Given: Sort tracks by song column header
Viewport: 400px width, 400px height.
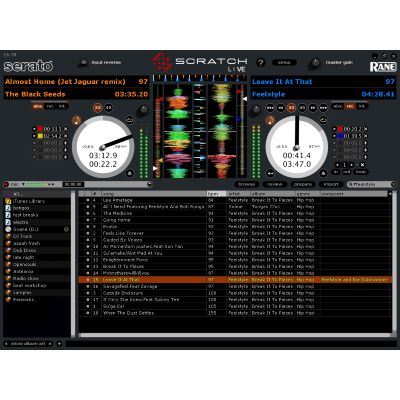Looking at the screenshot, I should [x=154, y=194].
